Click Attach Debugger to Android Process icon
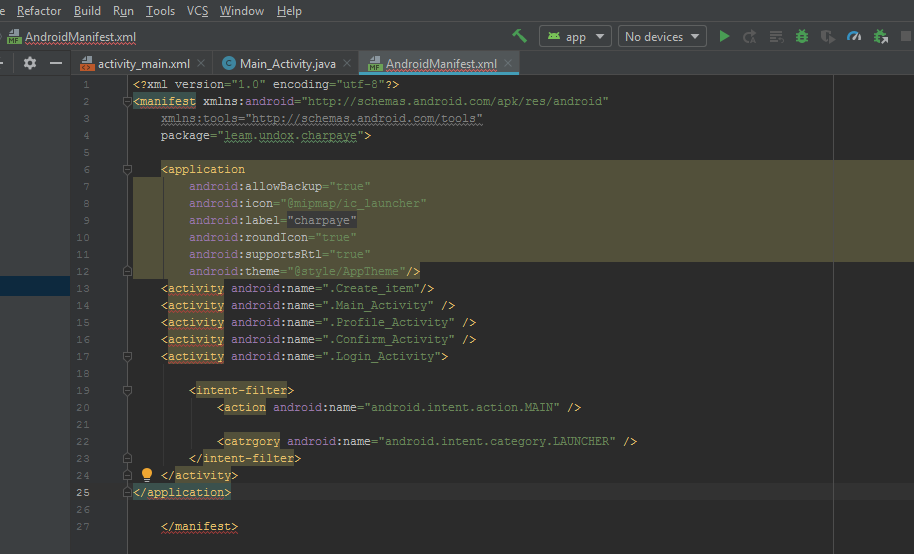The image size is (914, 554). coord(880,36)
